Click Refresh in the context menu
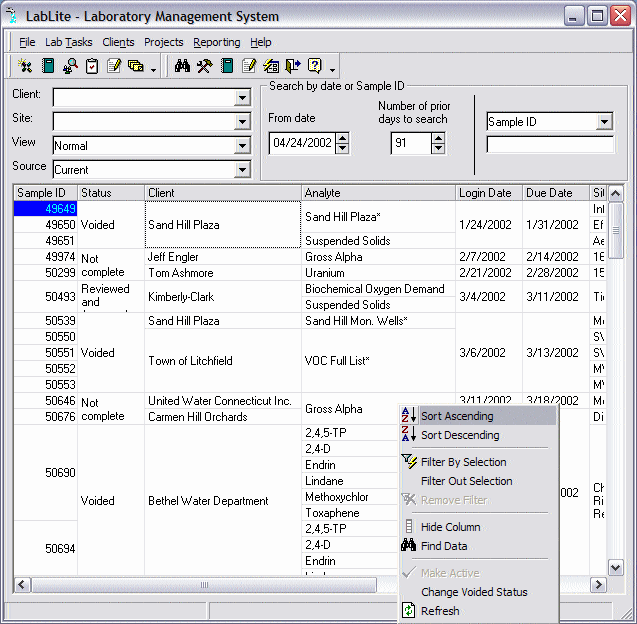The height and width of the screenshot is (624, 637). pos(440,611)
